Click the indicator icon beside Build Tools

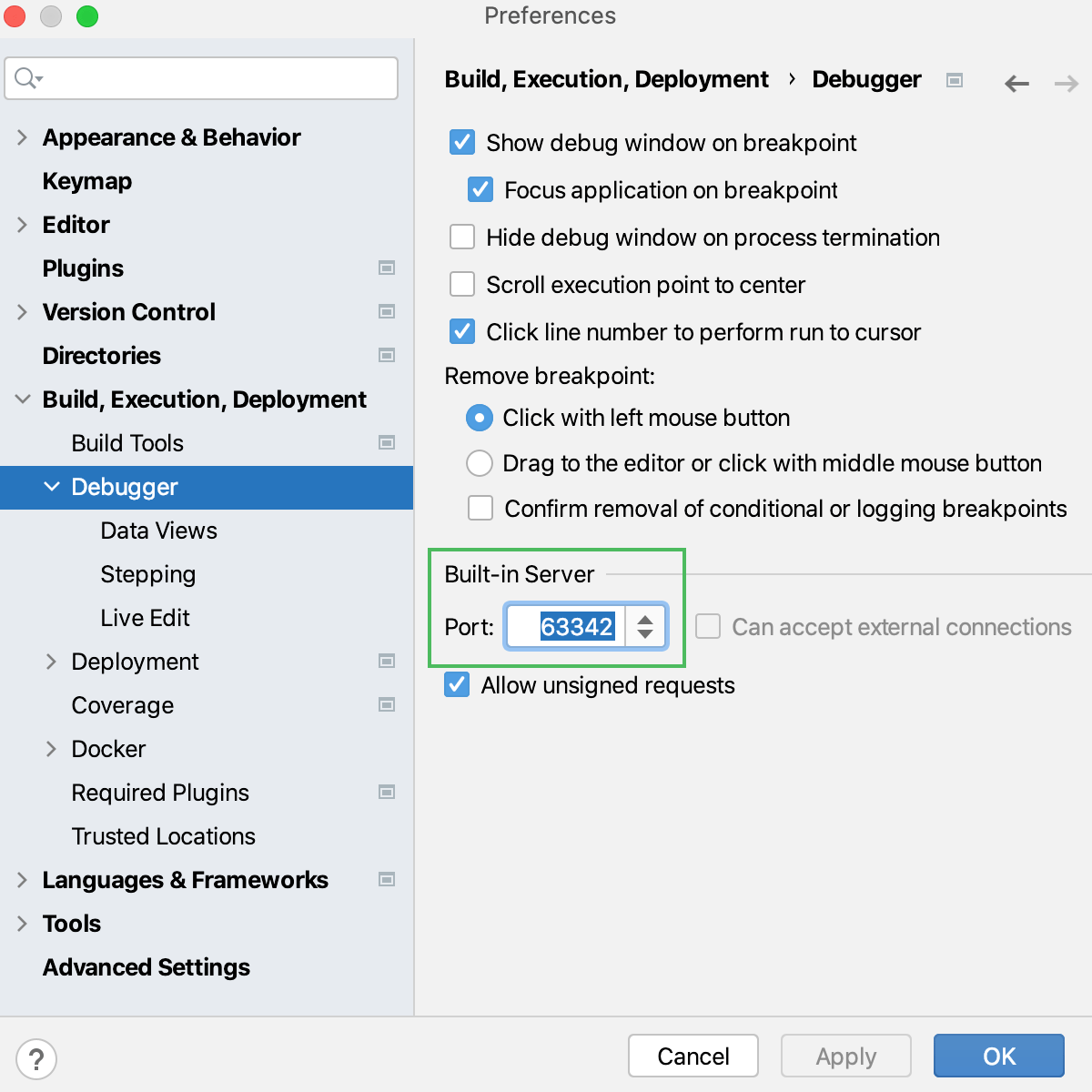(x=387, y=443)
